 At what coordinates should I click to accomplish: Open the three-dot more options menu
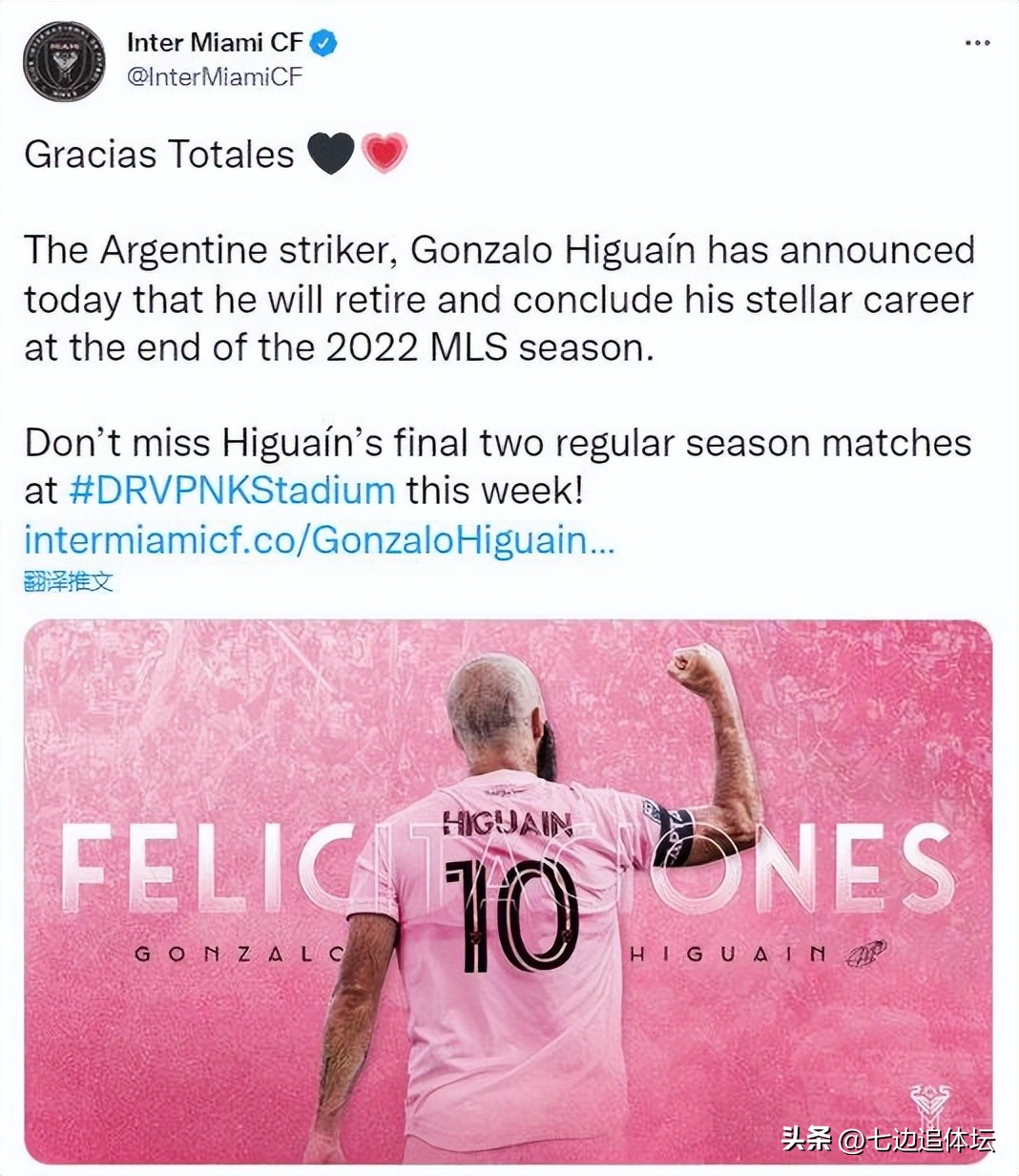pyautogui.click(x=977, y=44)
